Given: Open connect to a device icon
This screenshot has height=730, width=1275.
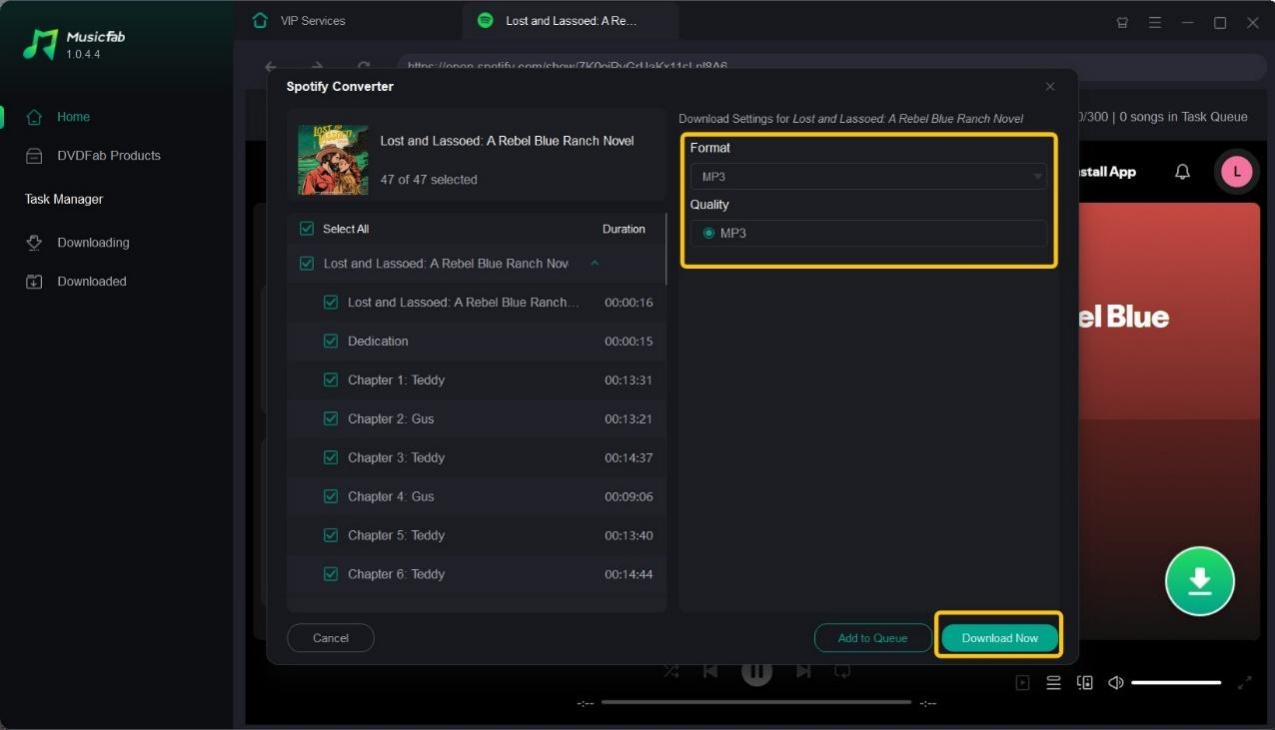Looking at the screenshot, I should (x=1085, y=683).
